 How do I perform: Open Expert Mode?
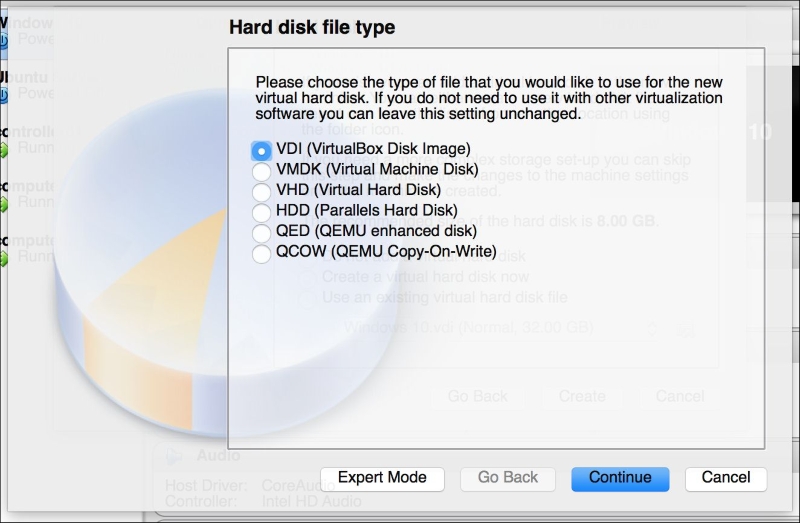pyautogui.click(x=382, y=479)
